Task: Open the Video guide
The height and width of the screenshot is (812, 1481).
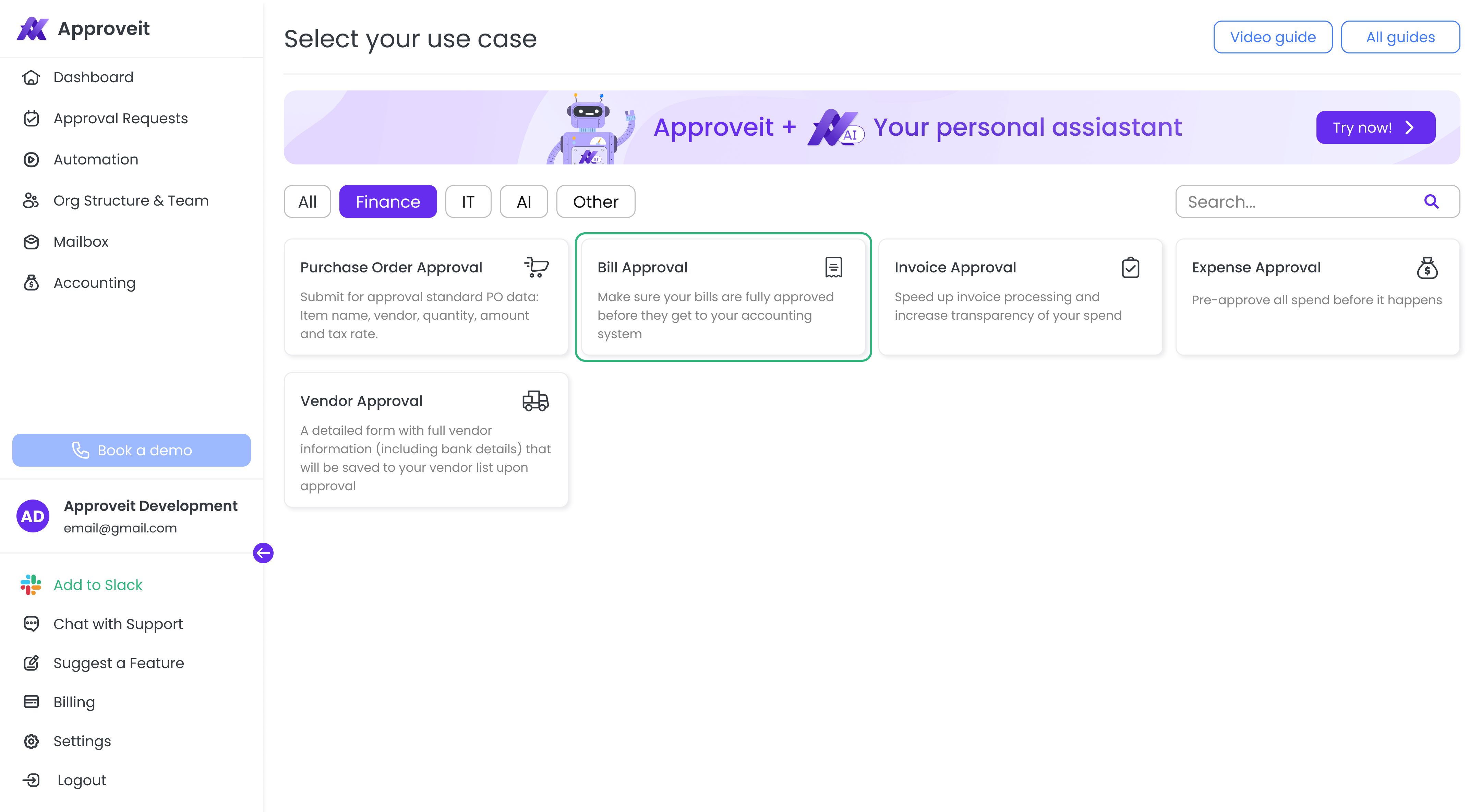Action: click(1273, 37)
